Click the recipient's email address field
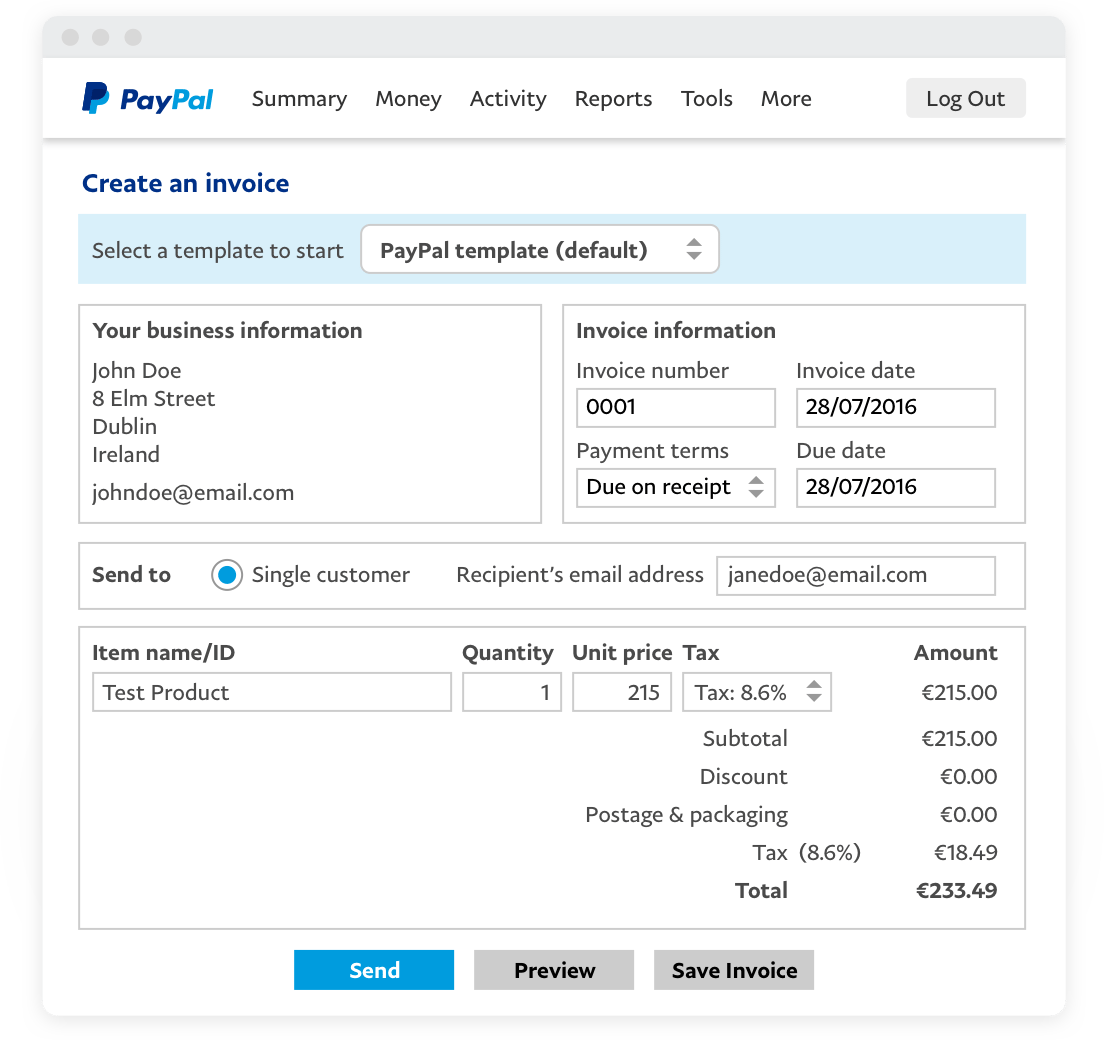The image size is (1104, 1040). click(x=855, y=576)
